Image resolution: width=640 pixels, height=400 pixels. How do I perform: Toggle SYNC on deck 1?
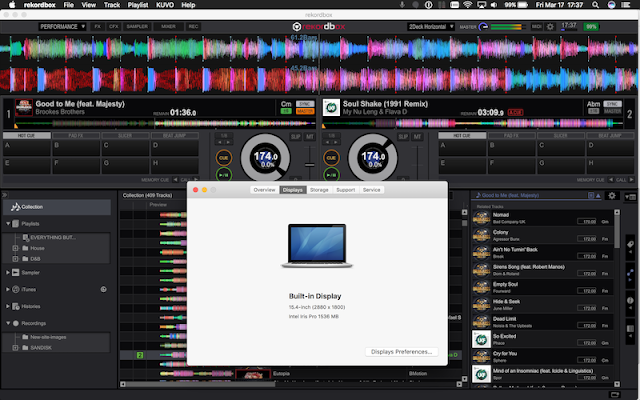(x=305, y=104)
